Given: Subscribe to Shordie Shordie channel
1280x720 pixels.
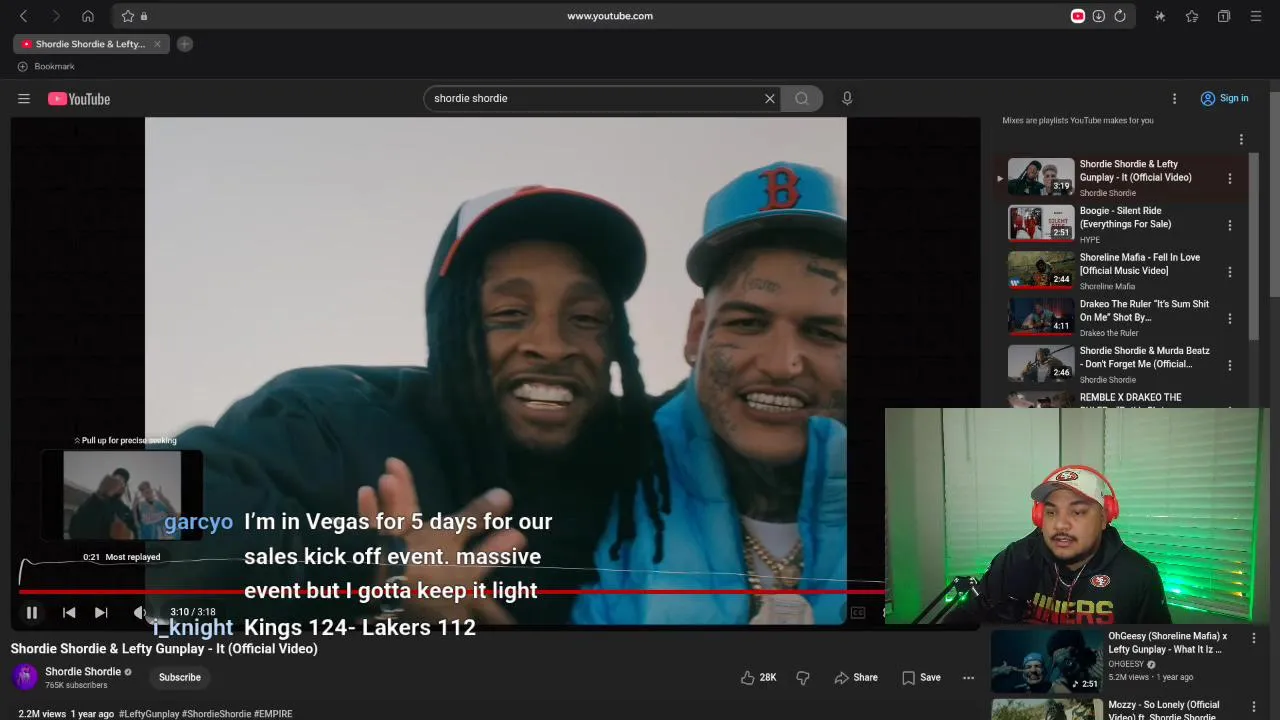Looking at the screenshot, I should tap(180, 677).
